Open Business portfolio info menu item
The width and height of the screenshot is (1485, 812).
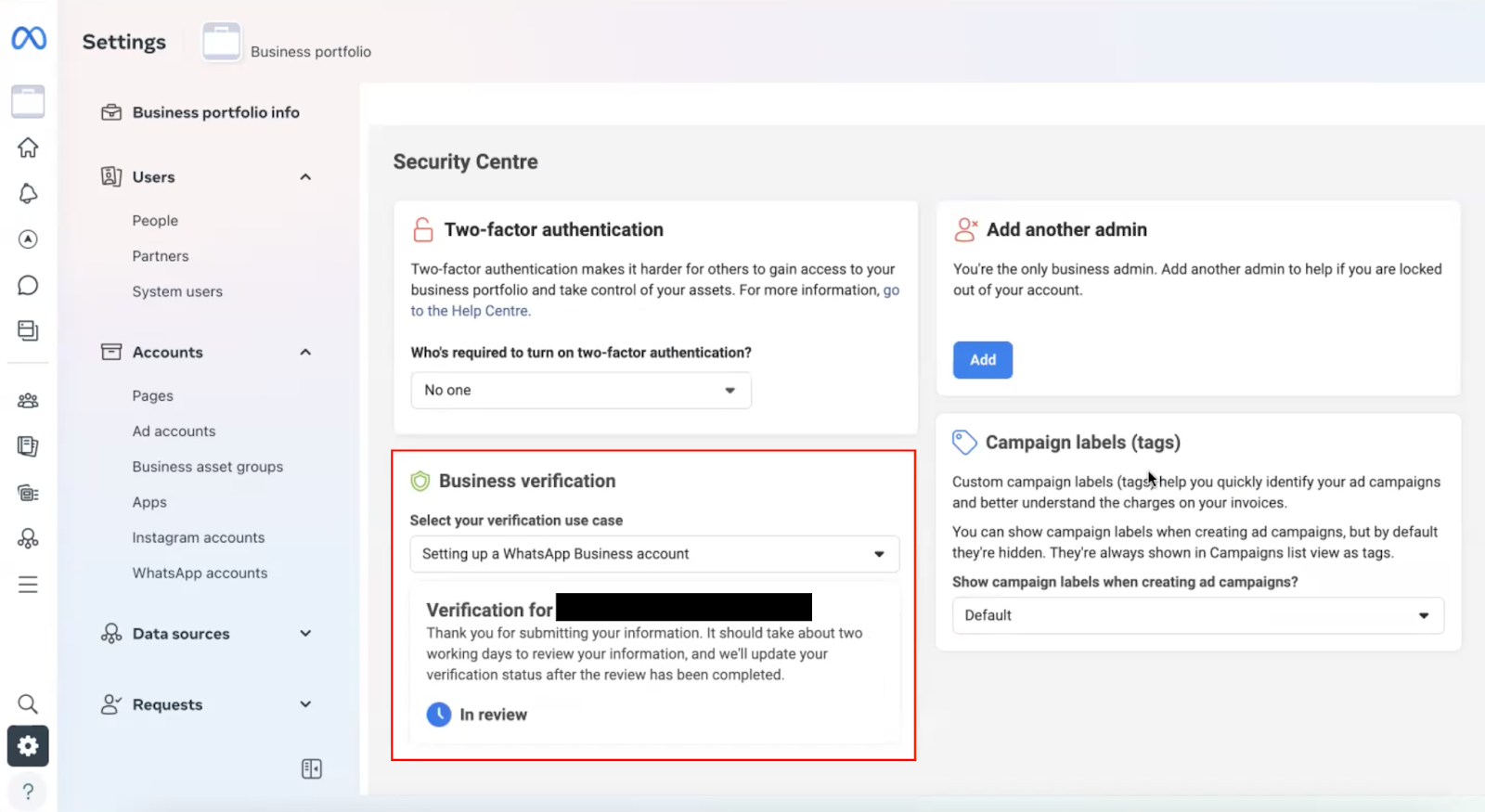pyautogui.click(x=215, y=112)
